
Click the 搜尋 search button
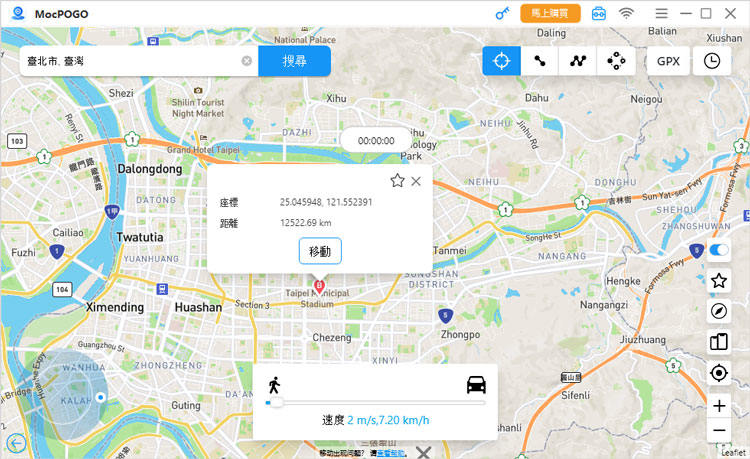[x=294, y=61]
